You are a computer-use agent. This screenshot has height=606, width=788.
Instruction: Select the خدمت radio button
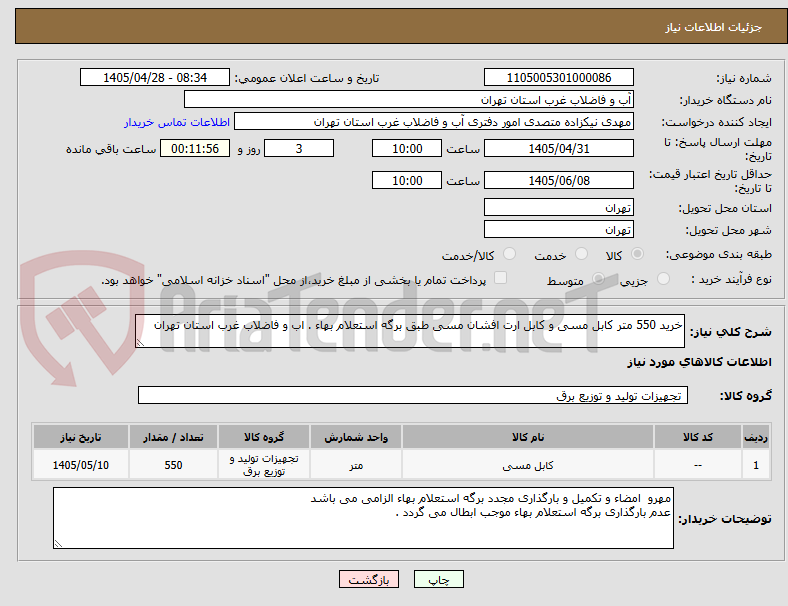(581, 254)
